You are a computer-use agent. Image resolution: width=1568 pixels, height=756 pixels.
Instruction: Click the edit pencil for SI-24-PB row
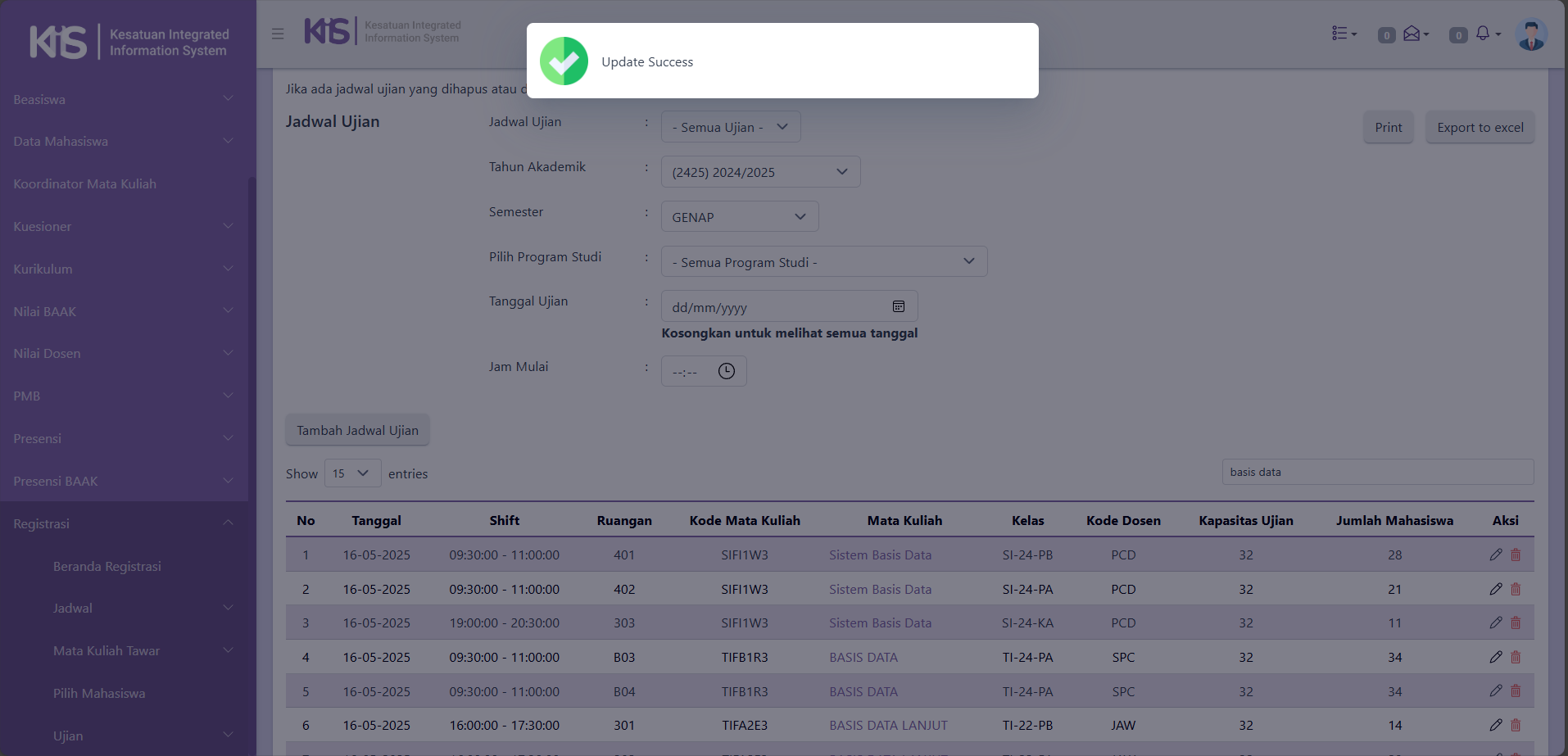pos(1495,555)
